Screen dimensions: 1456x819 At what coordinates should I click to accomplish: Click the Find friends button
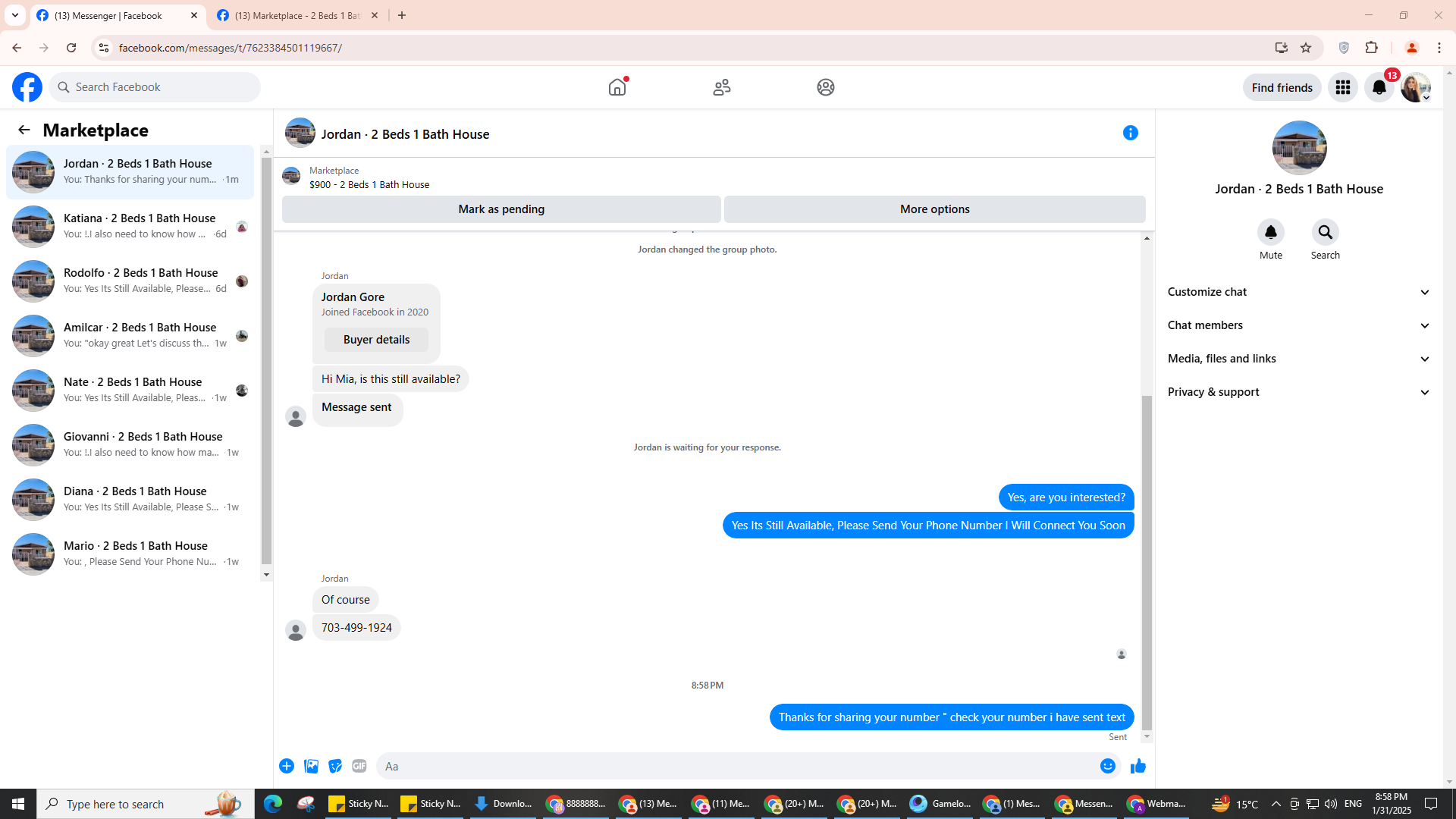1282,87
